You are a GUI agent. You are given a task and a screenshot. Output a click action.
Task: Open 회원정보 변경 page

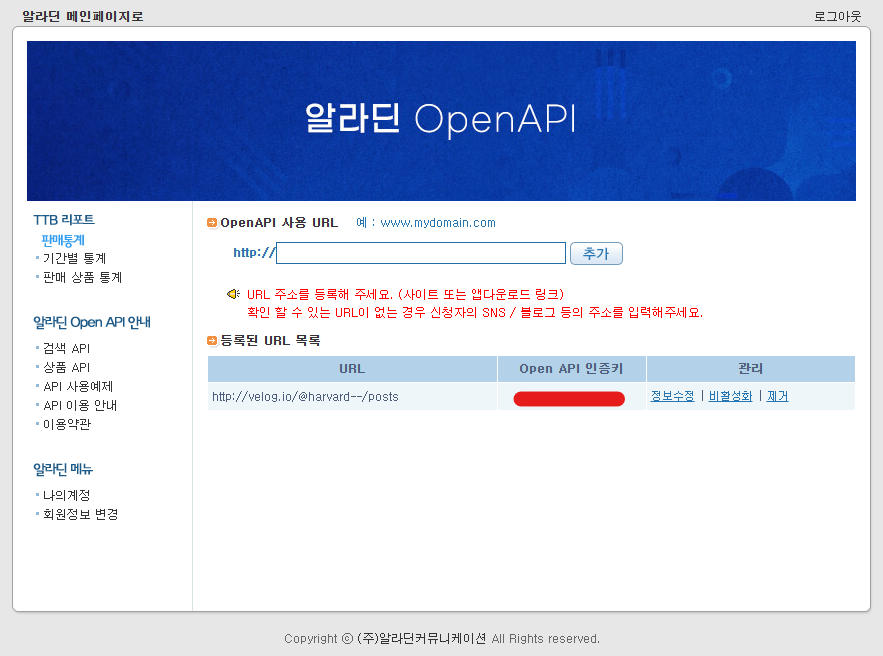pyautogui.click(x=81, y=514)
